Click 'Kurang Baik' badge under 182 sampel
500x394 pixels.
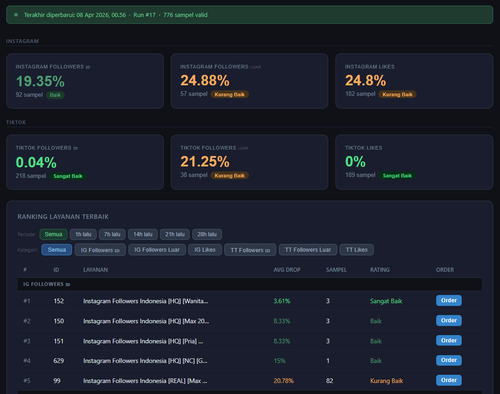click(x=397, y=94)
